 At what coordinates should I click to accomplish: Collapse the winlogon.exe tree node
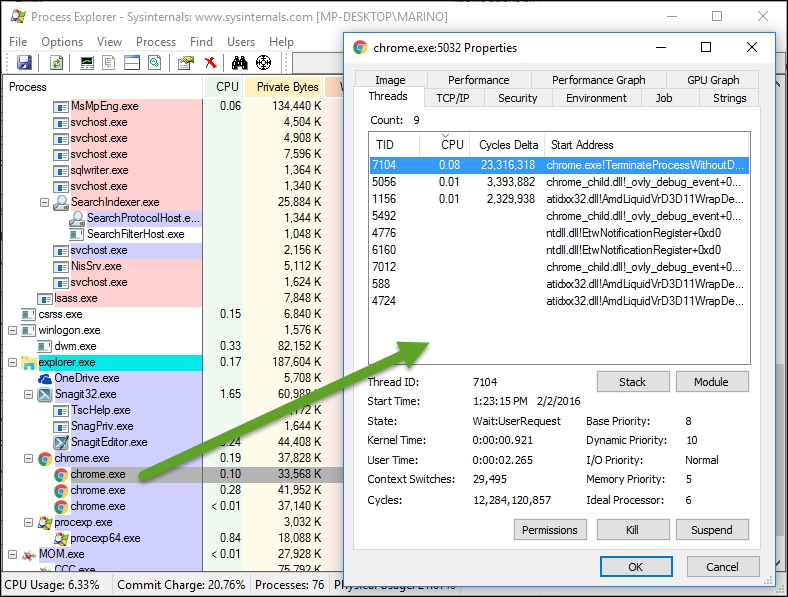[13, 330]
